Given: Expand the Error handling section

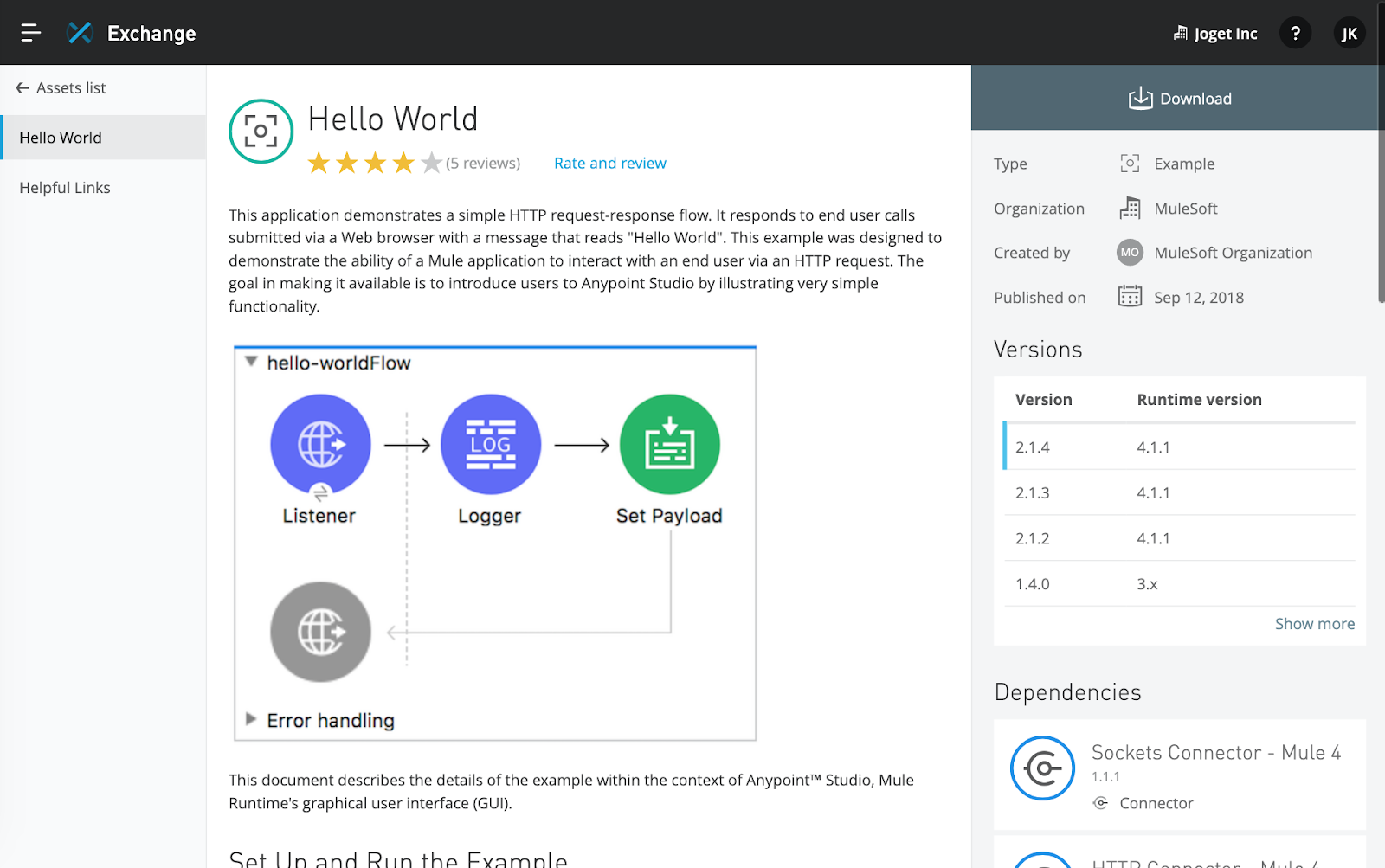Looking at the screenshot, I should point(251,719).
